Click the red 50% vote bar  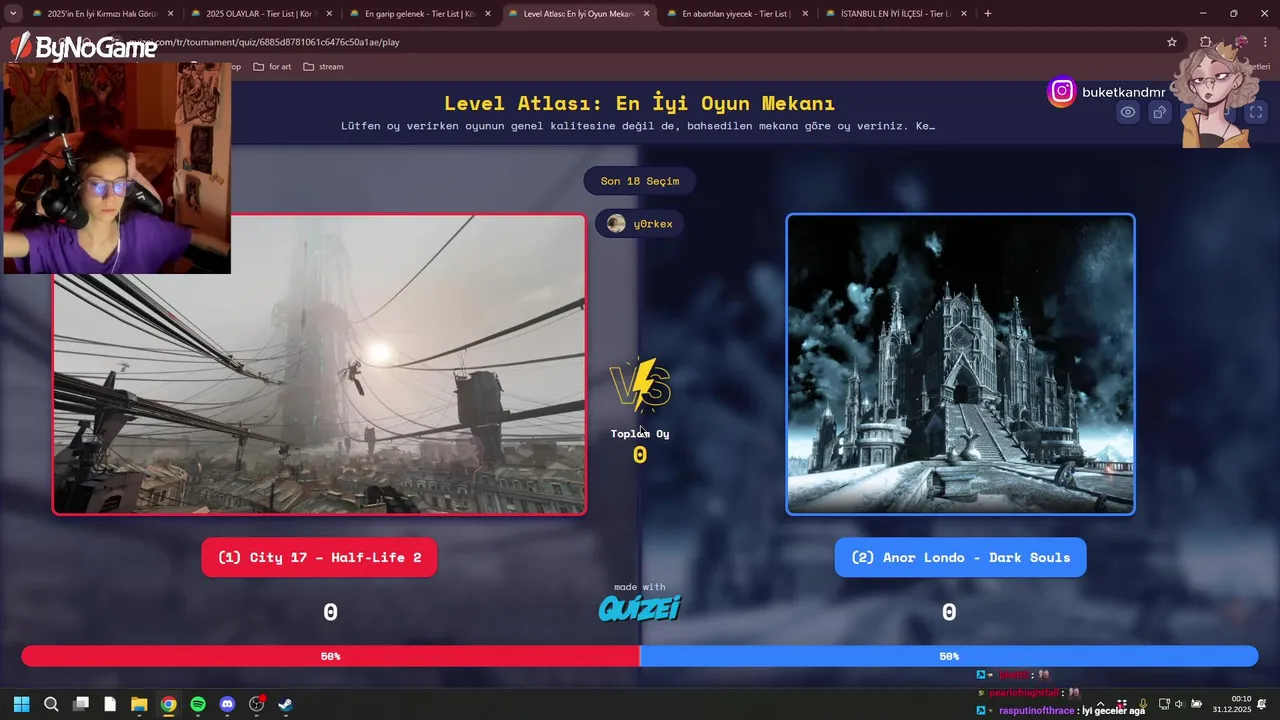(x=330, y=656)
